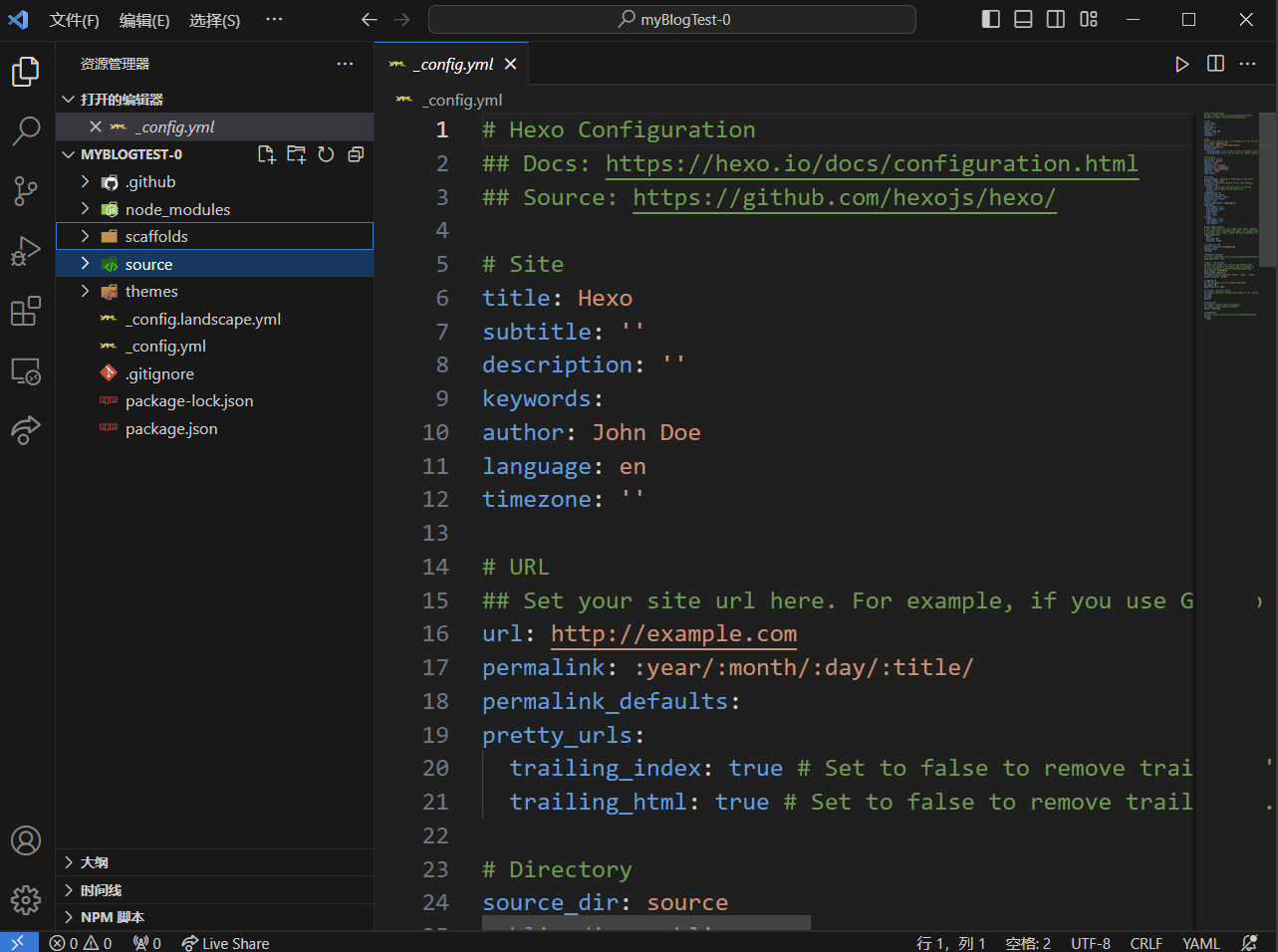Change end of line sequence CRLF
This screenshot has height=952, width=1278.
coord(1146,943)
